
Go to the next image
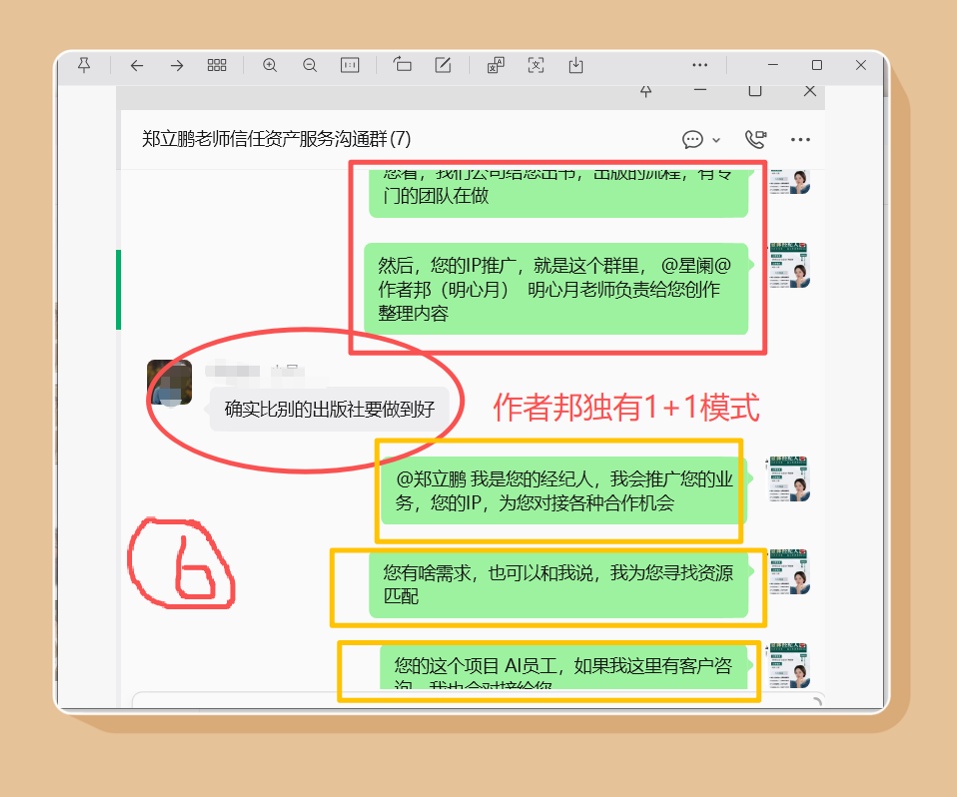[x=177, y=65]
